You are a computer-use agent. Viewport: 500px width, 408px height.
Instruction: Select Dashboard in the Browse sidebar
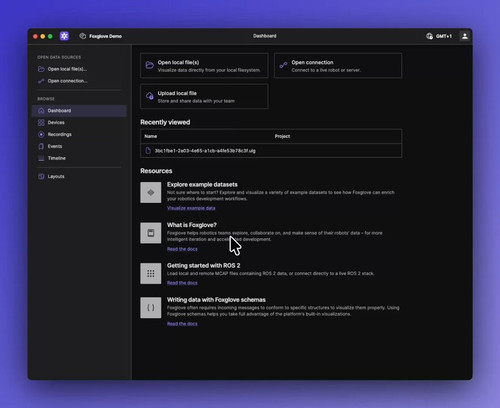[79, 111]
